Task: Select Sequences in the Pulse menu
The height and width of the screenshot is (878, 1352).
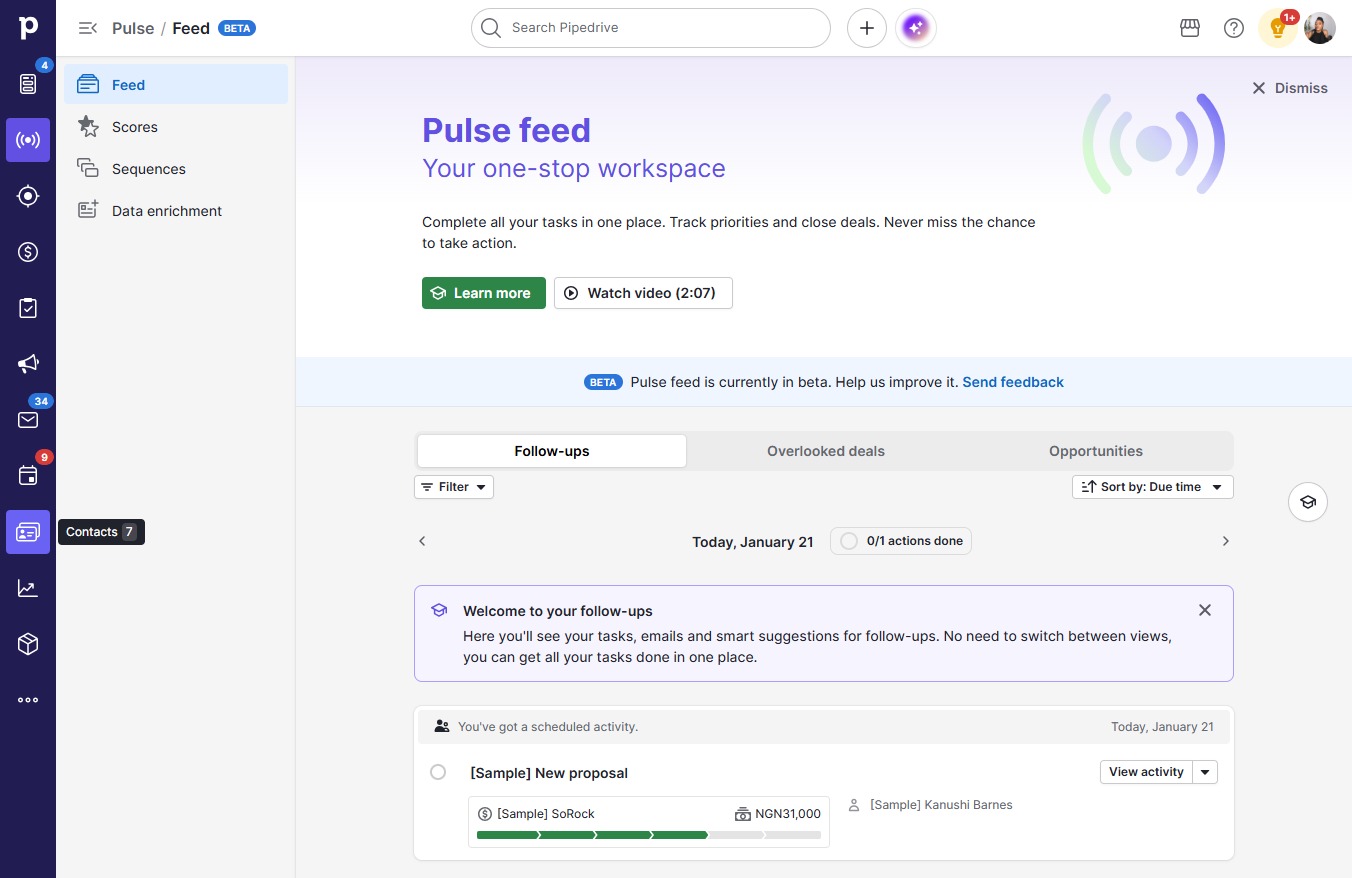Action: [x=176, y=169]
